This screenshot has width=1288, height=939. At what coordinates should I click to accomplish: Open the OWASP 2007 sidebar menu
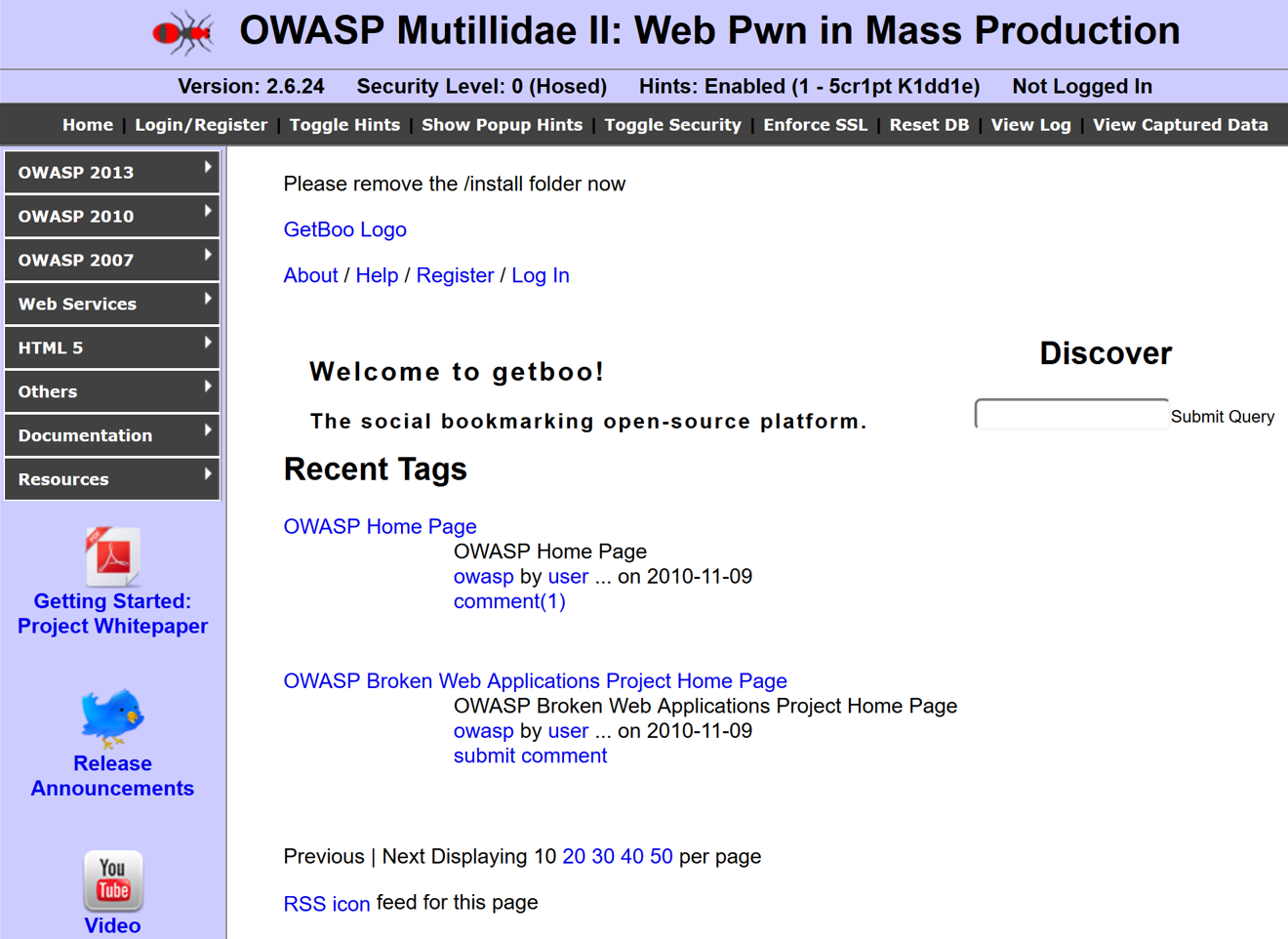[x=112, y=260]
